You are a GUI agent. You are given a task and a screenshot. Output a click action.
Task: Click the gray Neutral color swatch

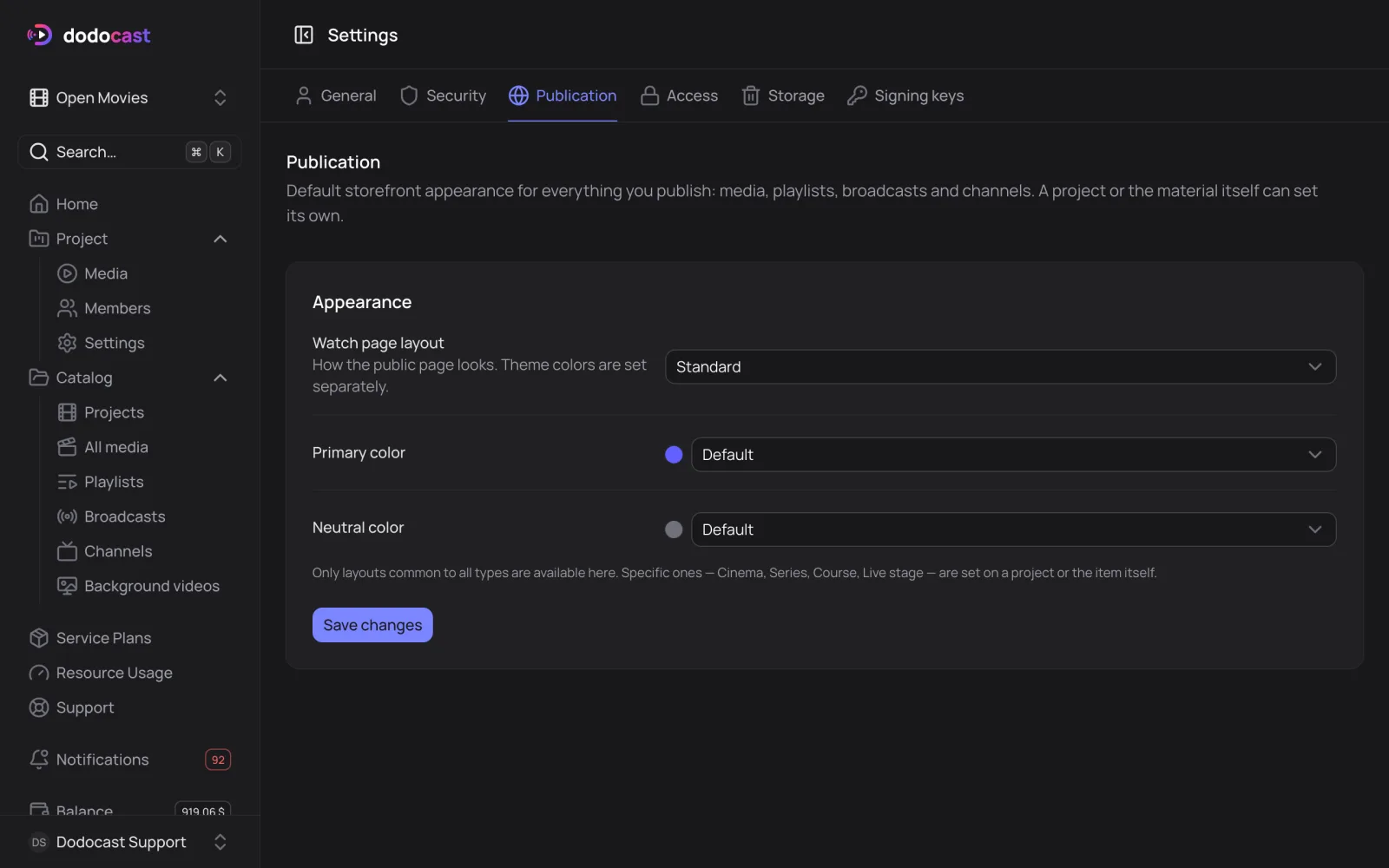tap(674, 529)
